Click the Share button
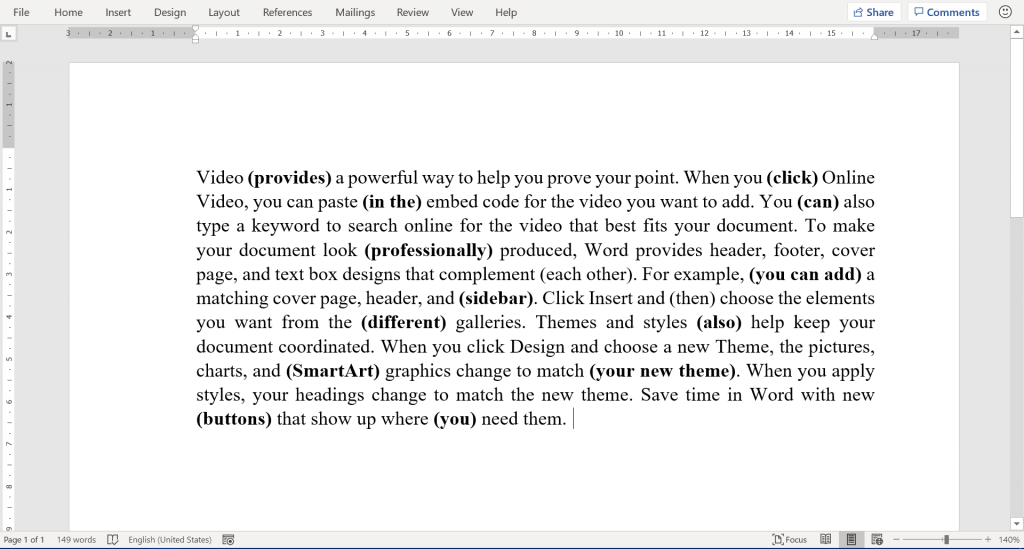 pos(872,12)
